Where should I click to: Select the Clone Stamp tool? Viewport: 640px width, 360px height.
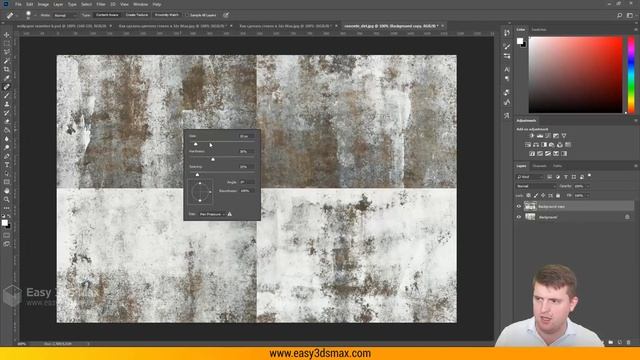click(7, 104)
